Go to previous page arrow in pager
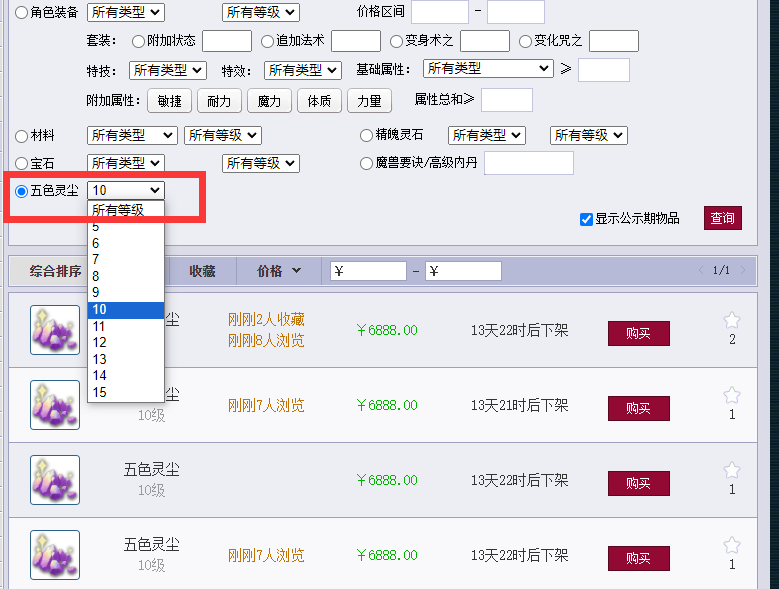This screenshot has width=779, height=589. click(x=702, y=271)
